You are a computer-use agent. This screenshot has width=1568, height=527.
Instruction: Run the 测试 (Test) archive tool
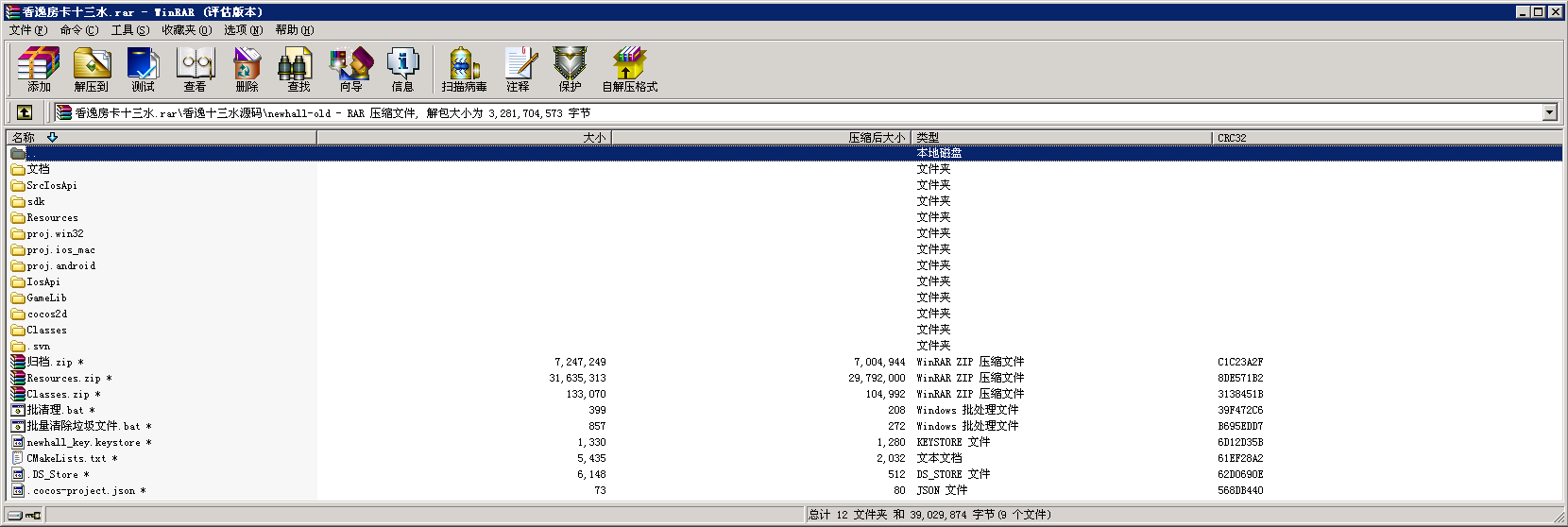click(143, 70)
